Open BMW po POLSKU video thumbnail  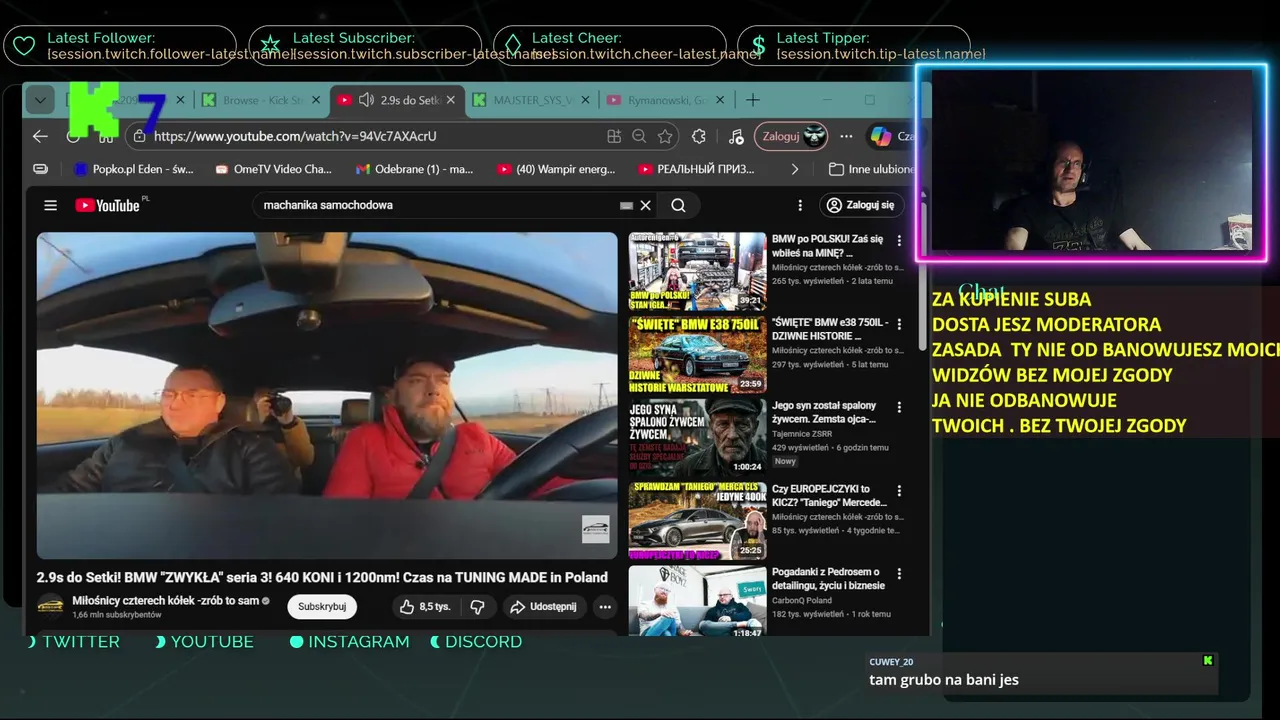pyautogui.click(x=698, y=271)
